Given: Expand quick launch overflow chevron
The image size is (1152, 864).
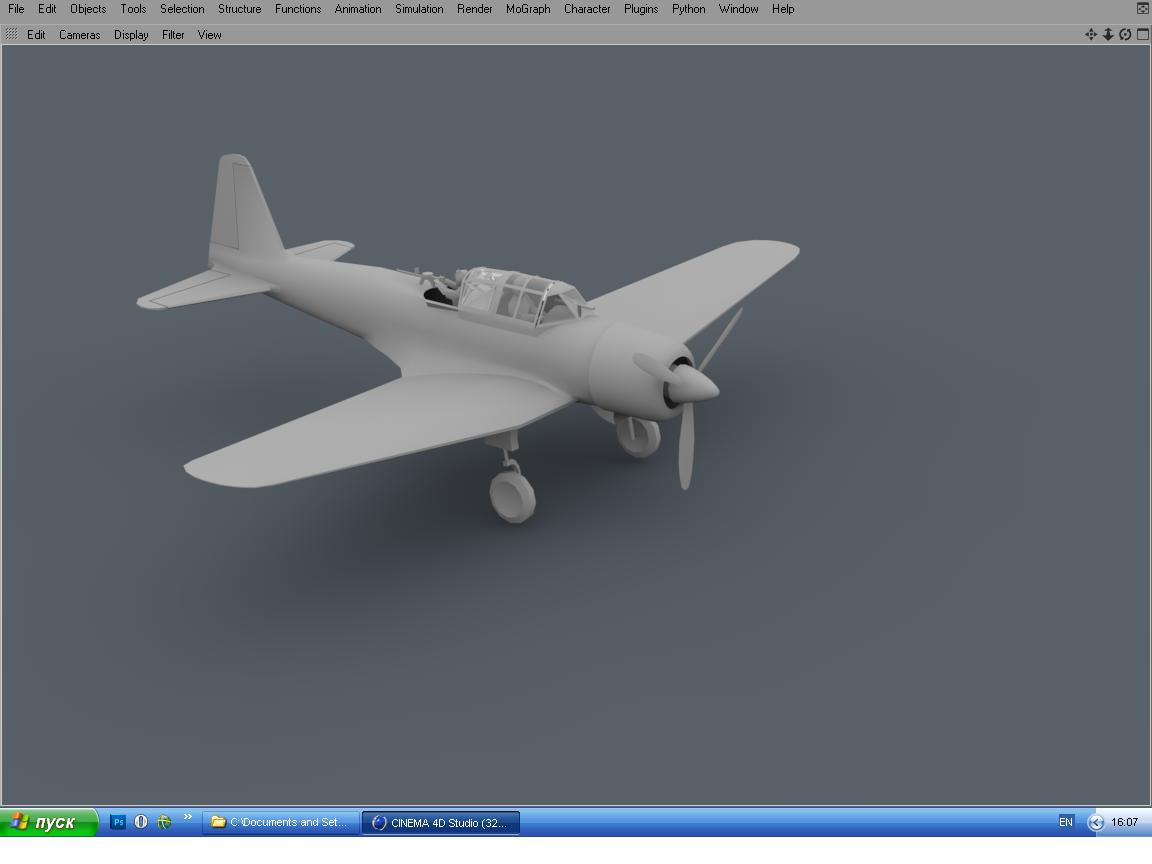Looking at the screenshot, I should pos(187,816).
